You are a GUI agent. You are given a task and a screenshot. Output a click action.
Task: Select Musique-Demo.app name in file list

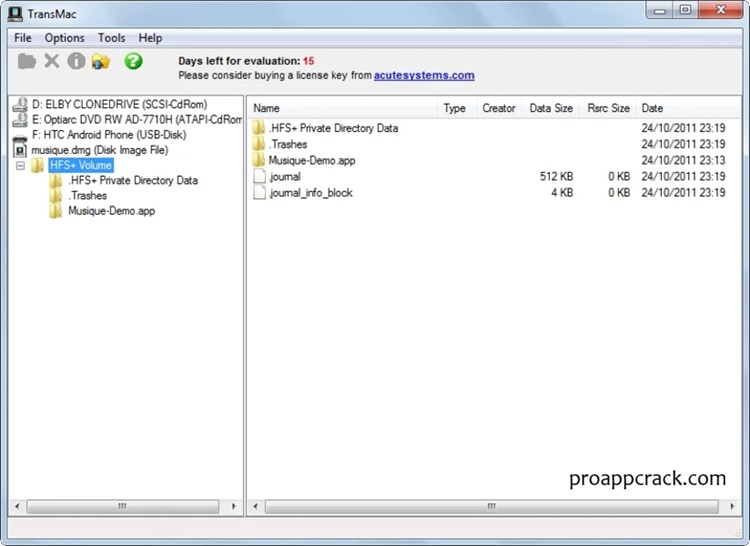coord(312,161)
